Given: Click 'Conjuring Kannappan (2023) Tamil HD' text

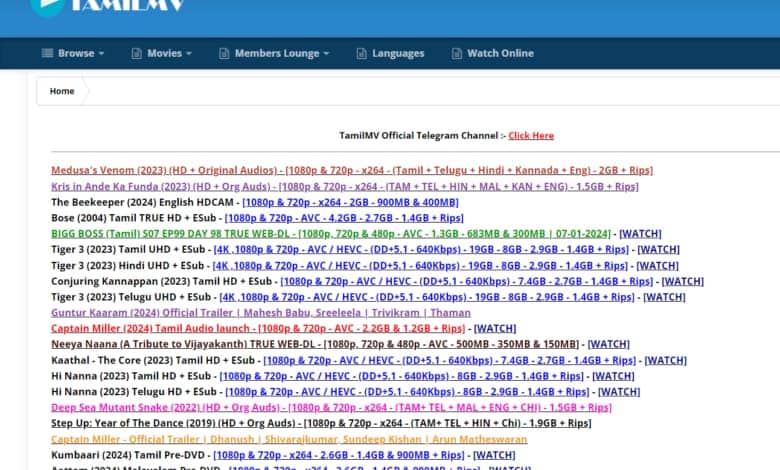Looking at the screenshot, I should (x=144, y=281).
